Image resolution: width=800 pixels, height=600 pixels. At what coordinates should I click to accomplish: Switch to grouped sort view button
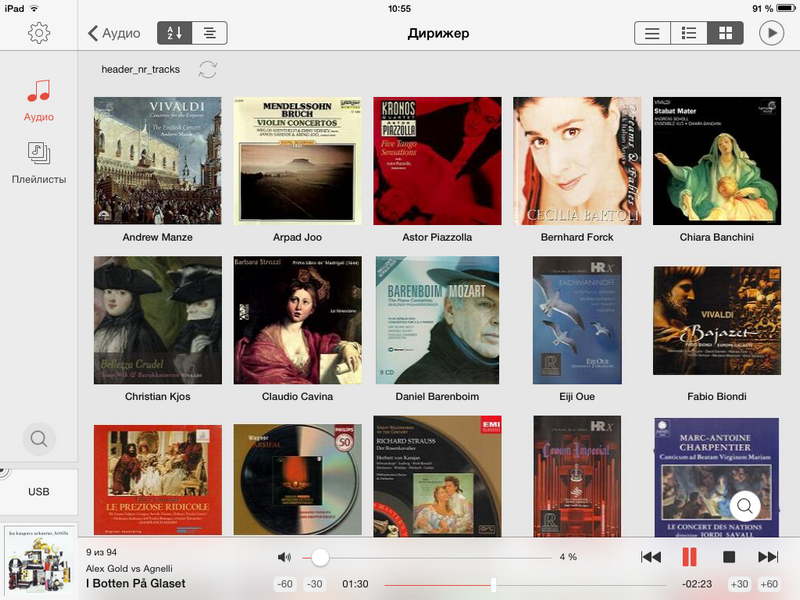(210, 33)
